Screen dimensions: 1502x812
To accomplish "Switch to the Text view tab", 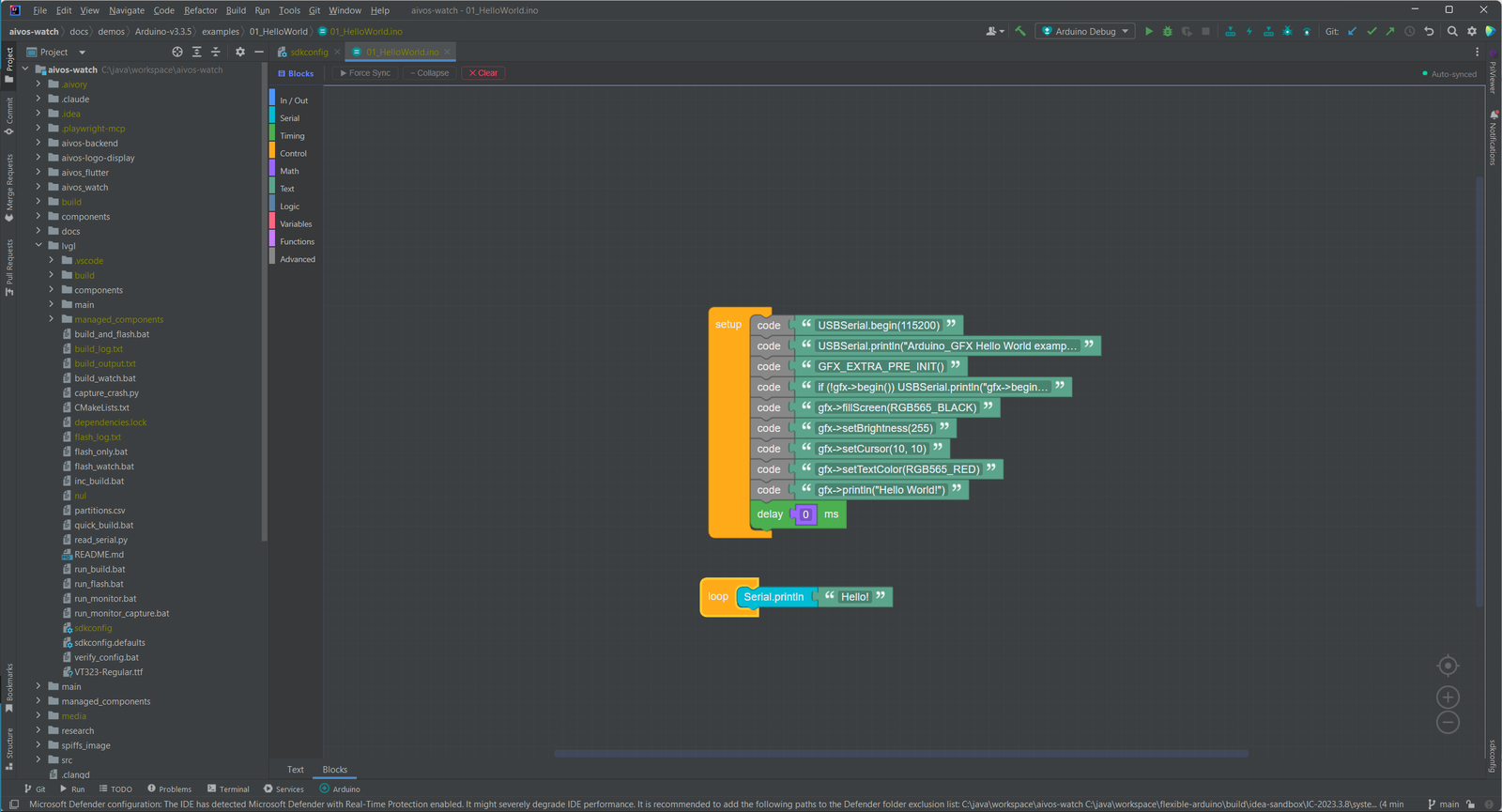I will [295, 770].
